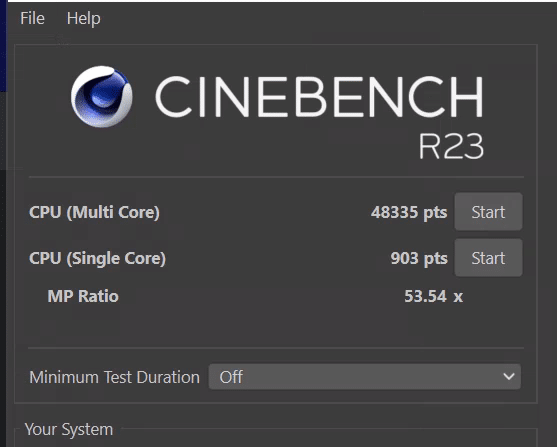Open the Minimum Test Duration dropdown

(365, 377)
